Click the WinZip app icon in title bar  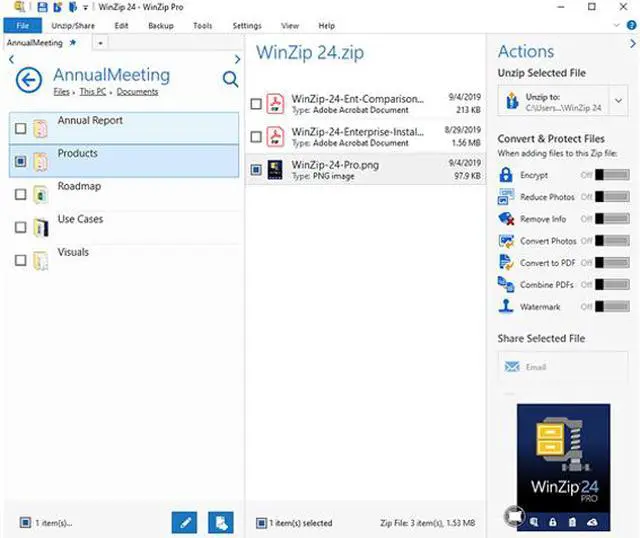(x=19, y=7)
